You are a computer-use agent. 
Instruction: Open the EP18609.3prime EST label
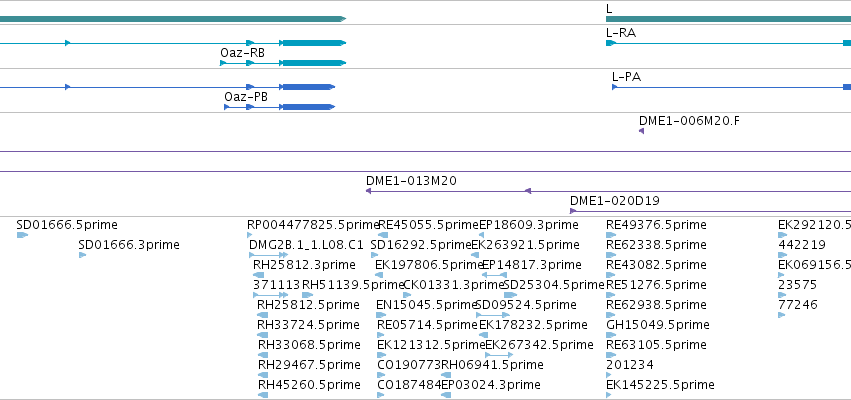pos(529,225)
